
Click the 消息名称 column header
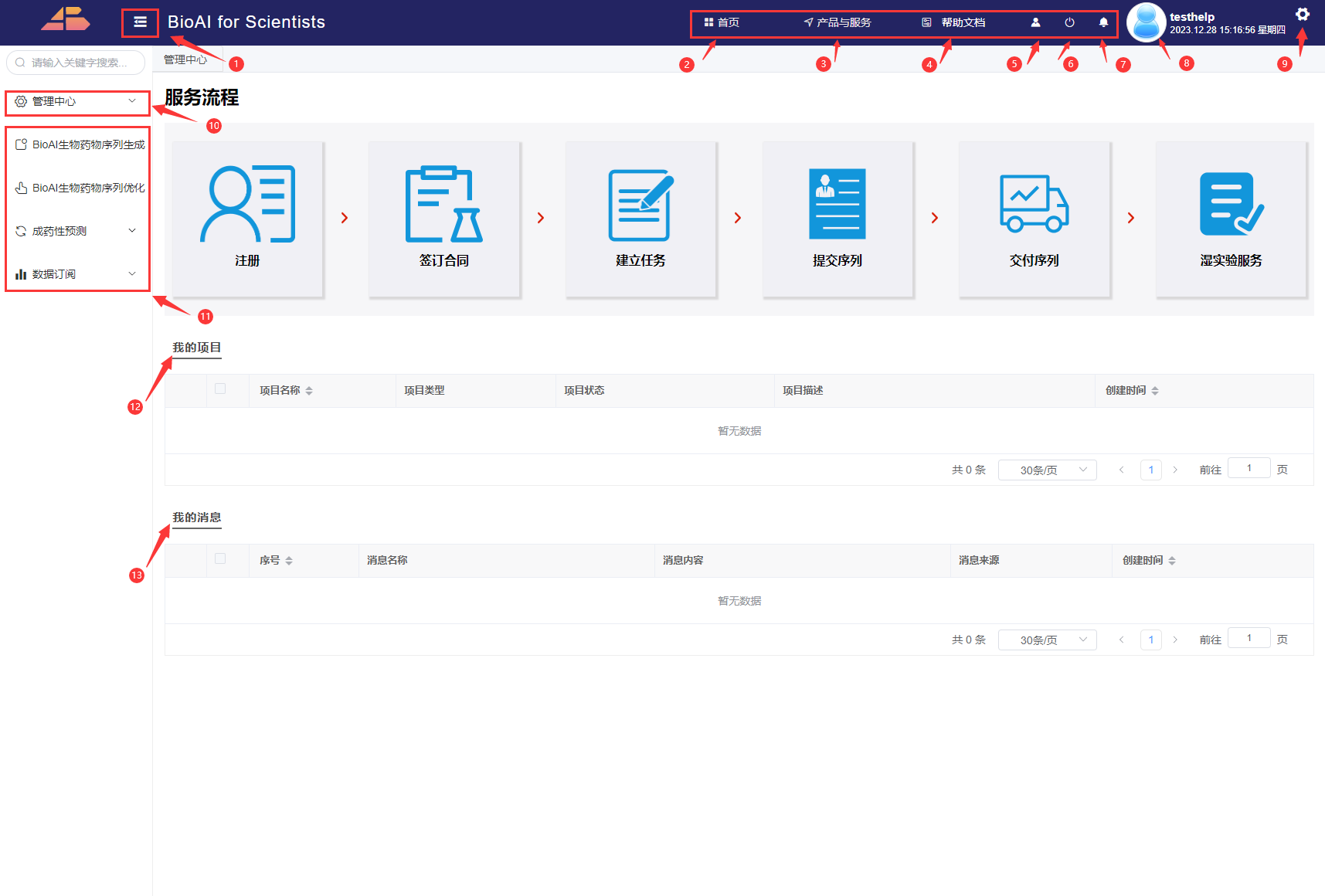388,561
